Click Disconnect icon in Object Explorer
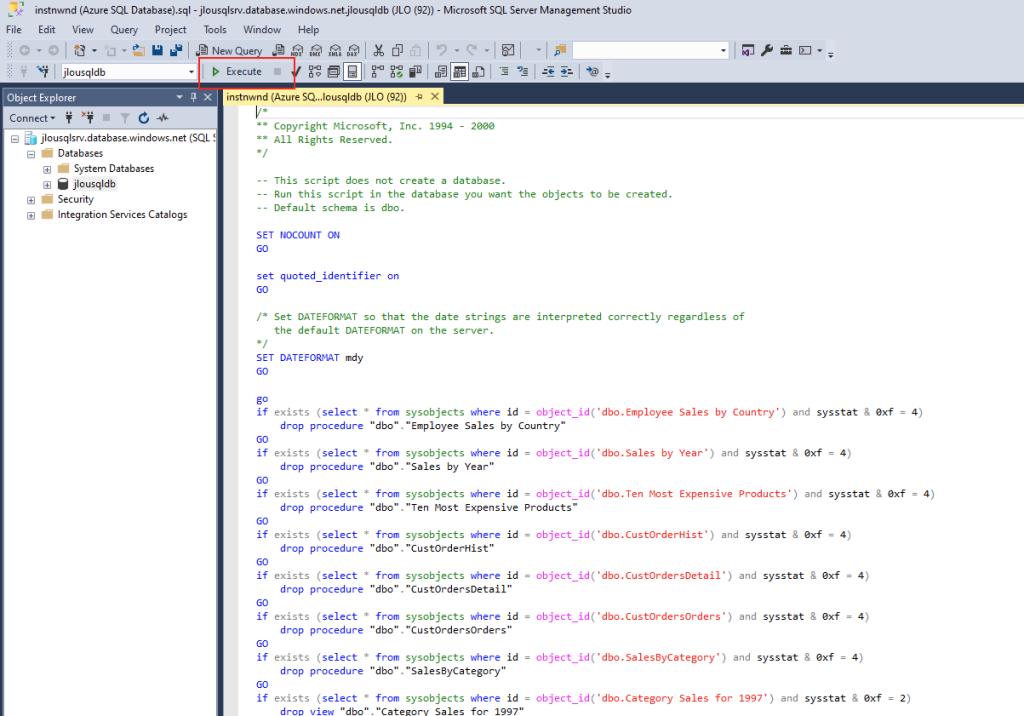 coord(88,118)
